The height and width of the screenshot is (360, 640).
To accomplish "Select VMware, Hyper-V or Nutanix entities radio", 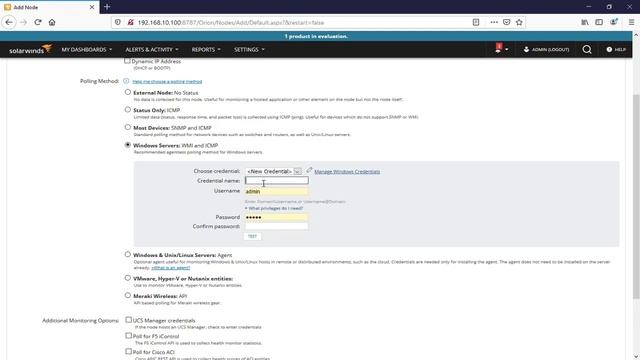I will coord(128,278).
